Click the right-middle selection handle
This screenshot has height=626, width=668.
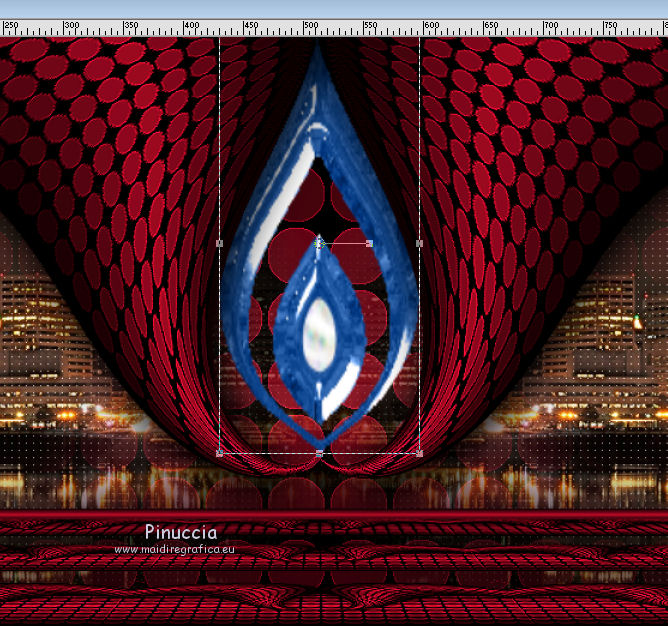(420, 243)
